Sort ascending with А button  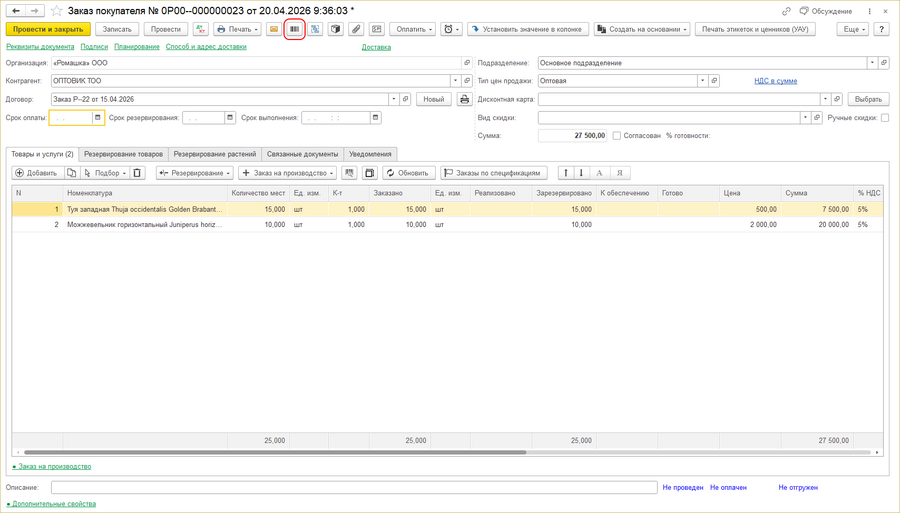(599, 173)
